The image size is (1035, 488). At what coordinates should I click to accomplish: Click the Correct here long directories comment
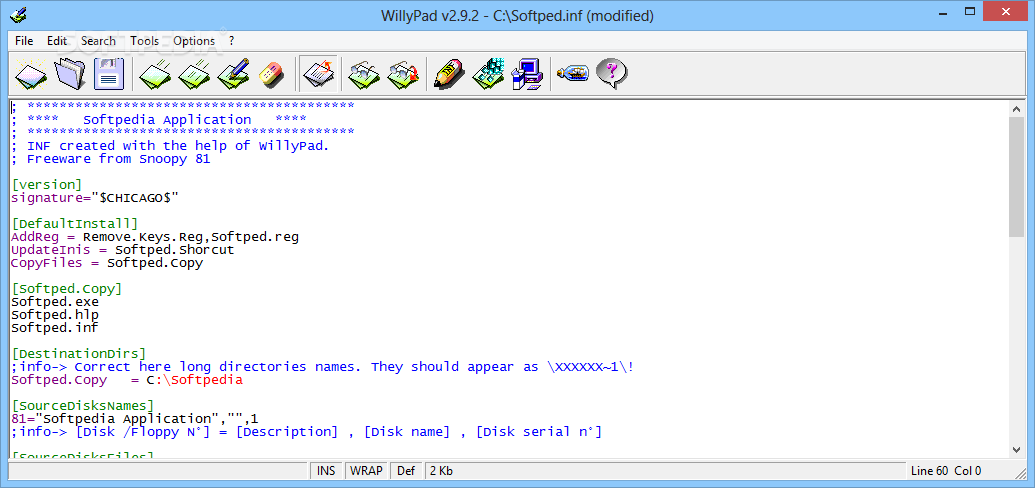323,366
